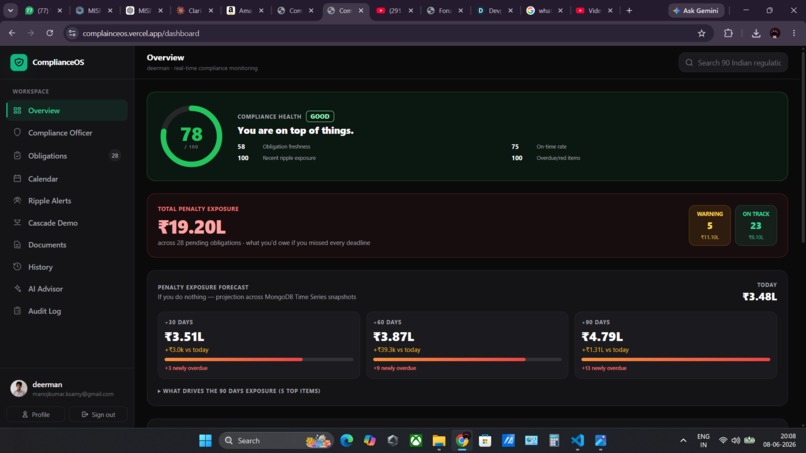Click the Obligations count badge 28
Image resolution: width=806 pixels, height=453 pixels.
click(x=115, y=156)
